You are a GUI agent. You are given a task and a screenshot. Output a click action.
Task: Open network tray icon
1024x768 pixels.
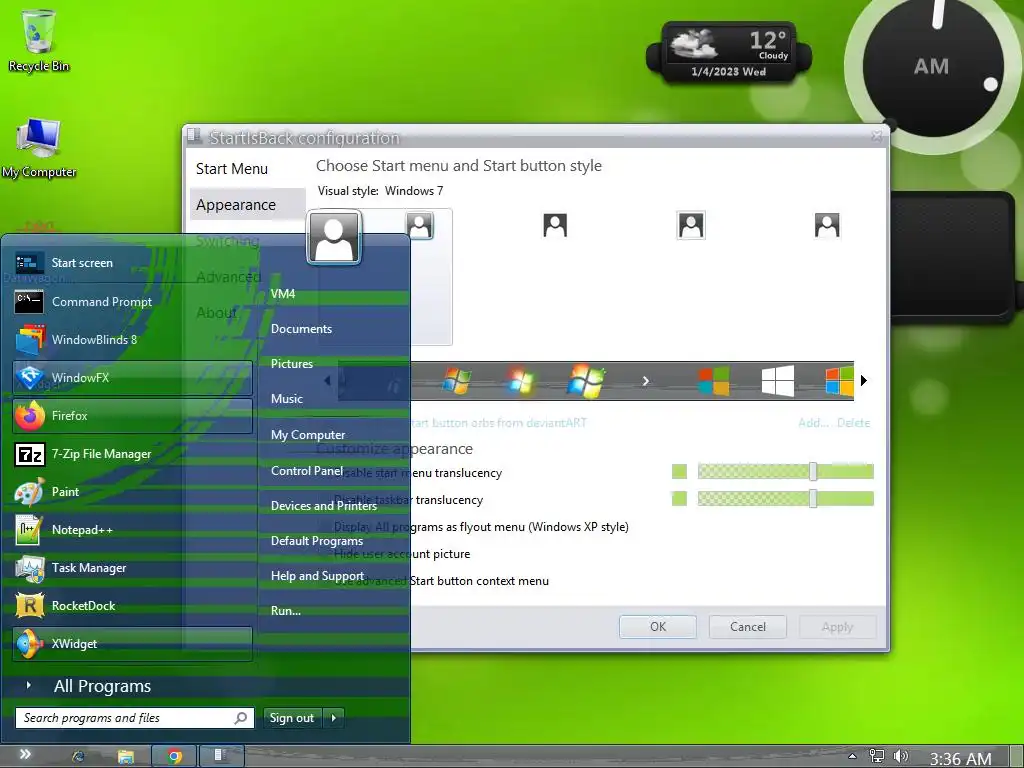coord(876,756)
